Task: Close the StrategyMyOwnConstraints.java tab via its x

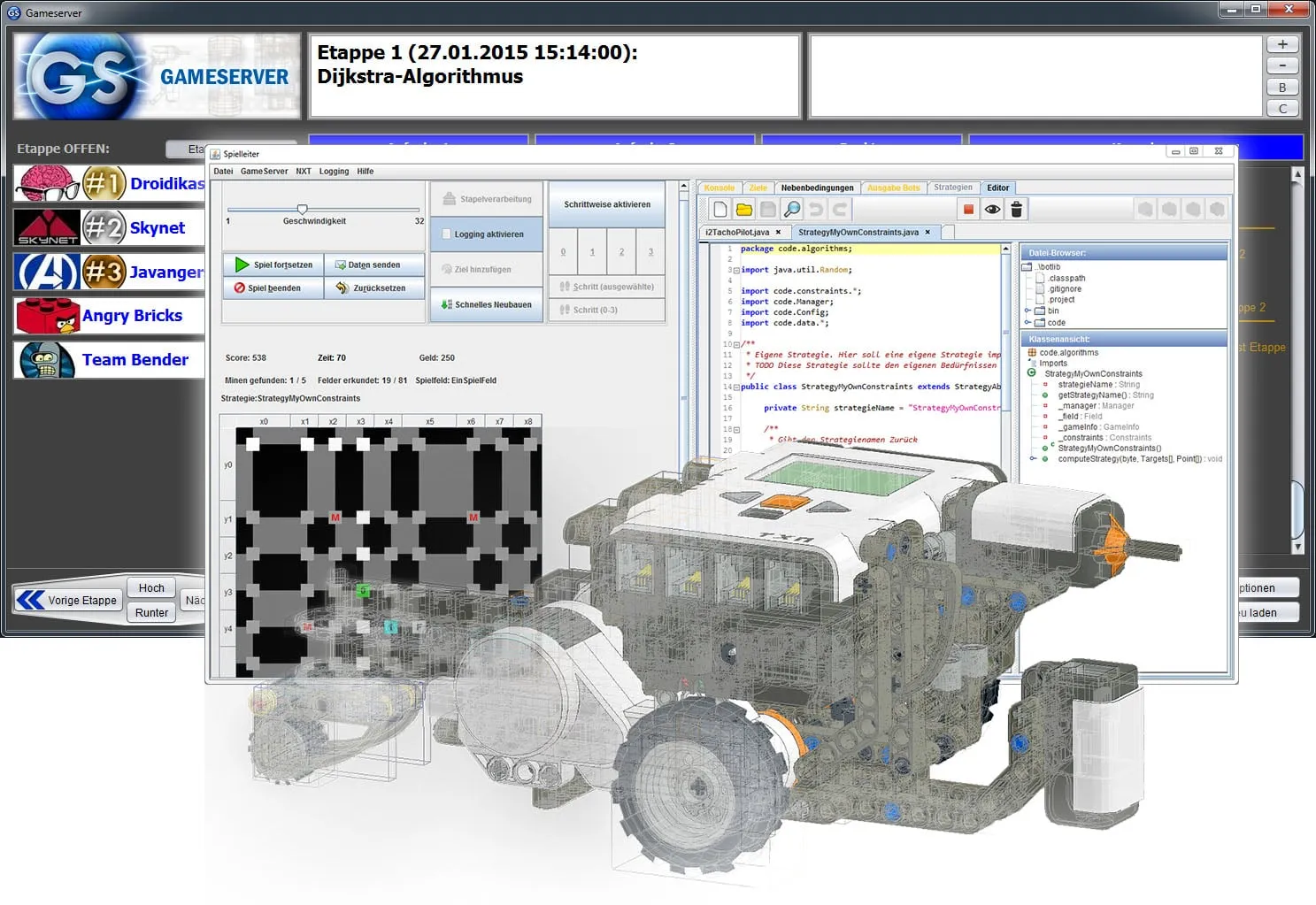Action: [x=927, y=233]
